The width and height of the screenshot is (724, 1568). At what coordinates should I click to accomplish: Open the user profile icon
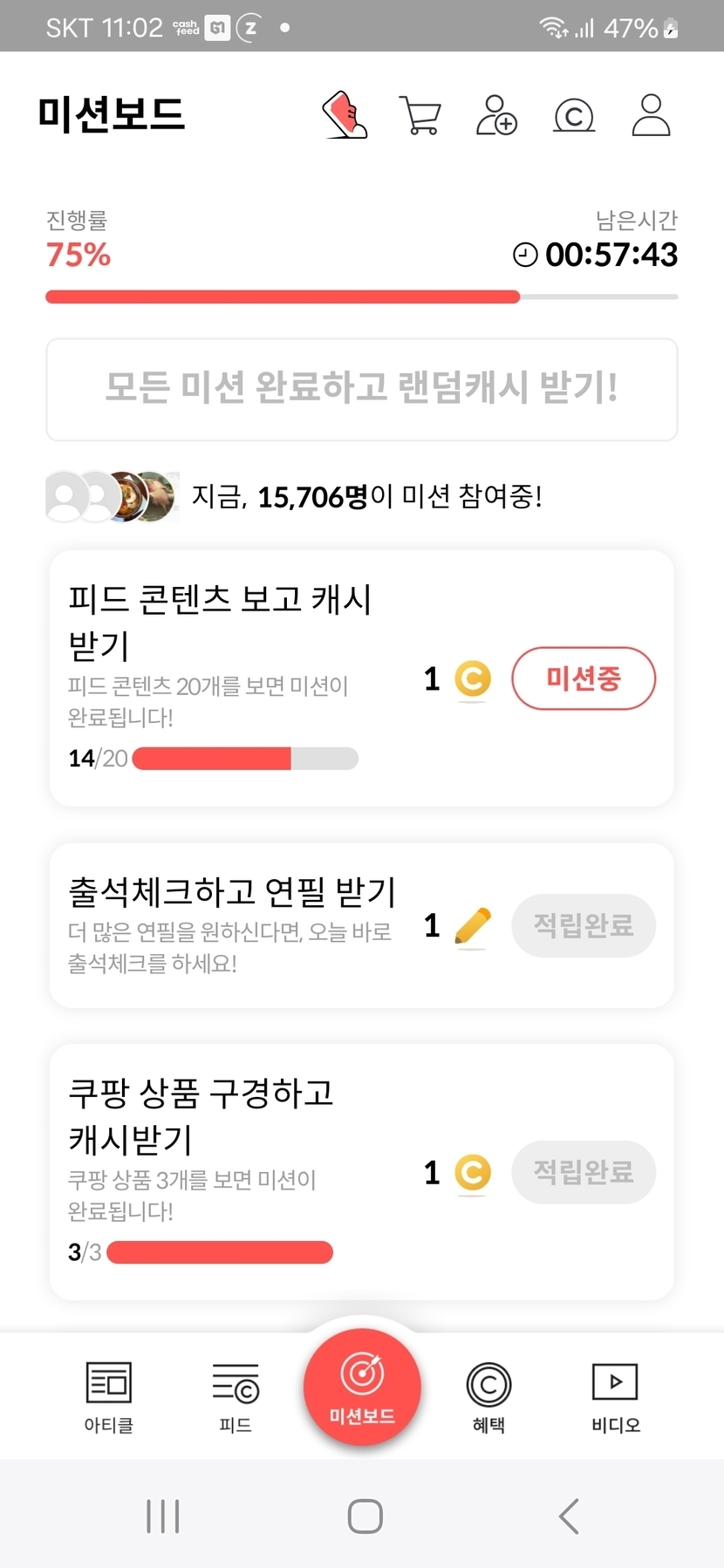[x=651, y=115]
